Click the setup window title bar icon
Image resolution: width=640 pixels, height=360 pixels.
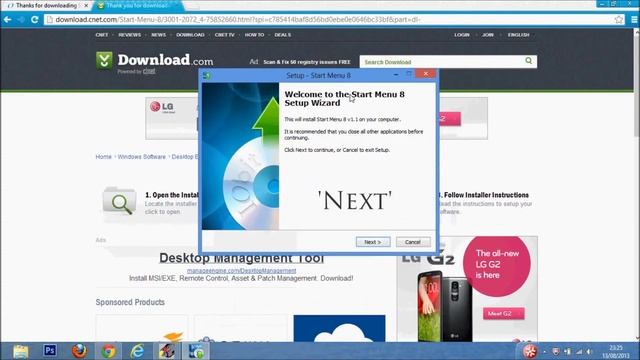pos(207,76)
